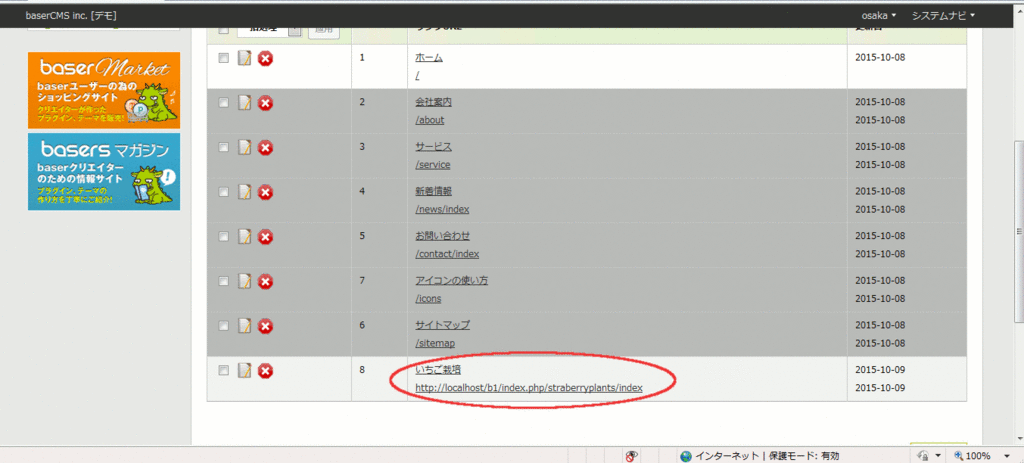Delete the いちご栽培 row with red X
Screen dimensions: 1024x463
265,371
